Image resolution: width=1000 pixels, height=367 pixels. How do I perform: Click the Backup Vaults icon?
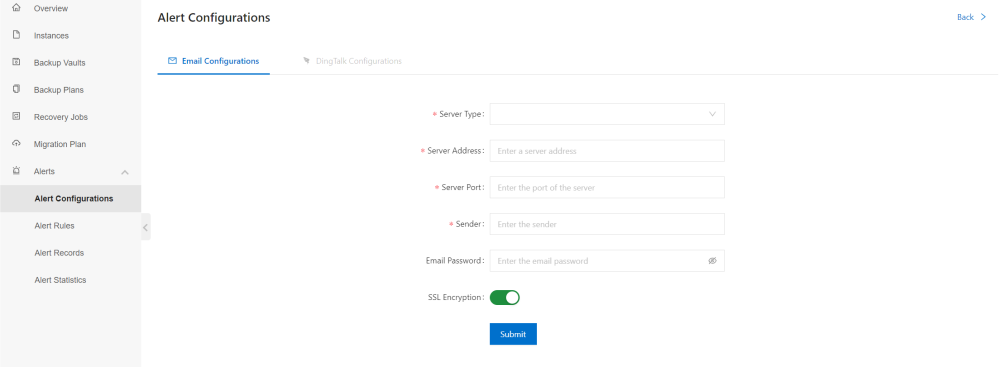[17, 63]
